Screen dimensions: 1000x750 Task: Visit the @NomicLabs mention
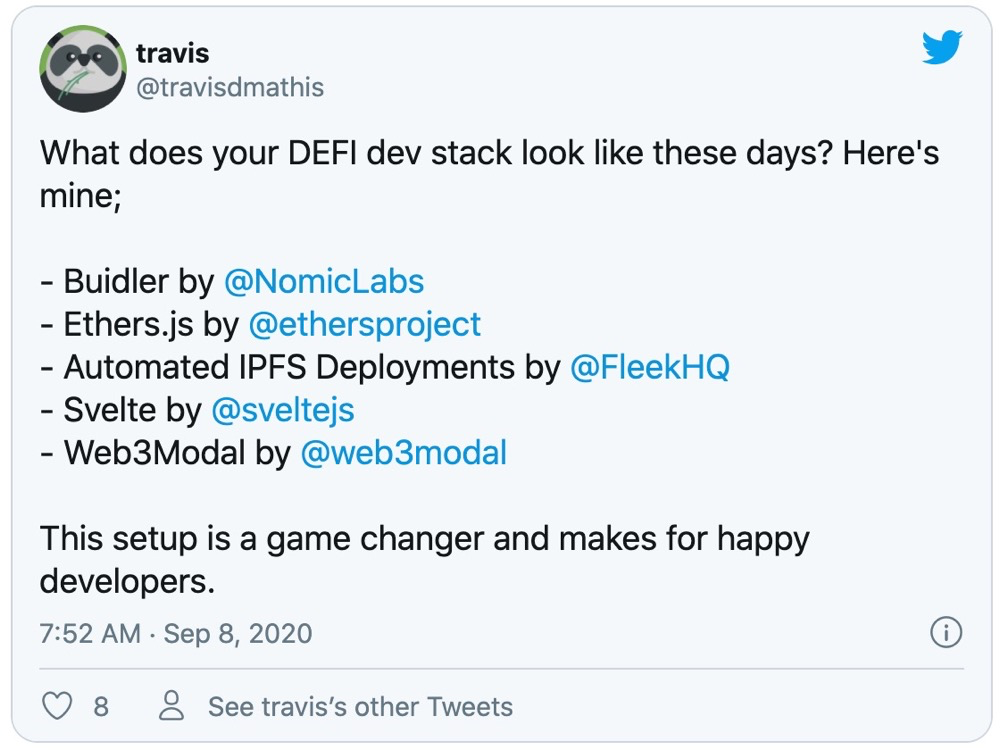pyautogui.click(x=324, y=281)
